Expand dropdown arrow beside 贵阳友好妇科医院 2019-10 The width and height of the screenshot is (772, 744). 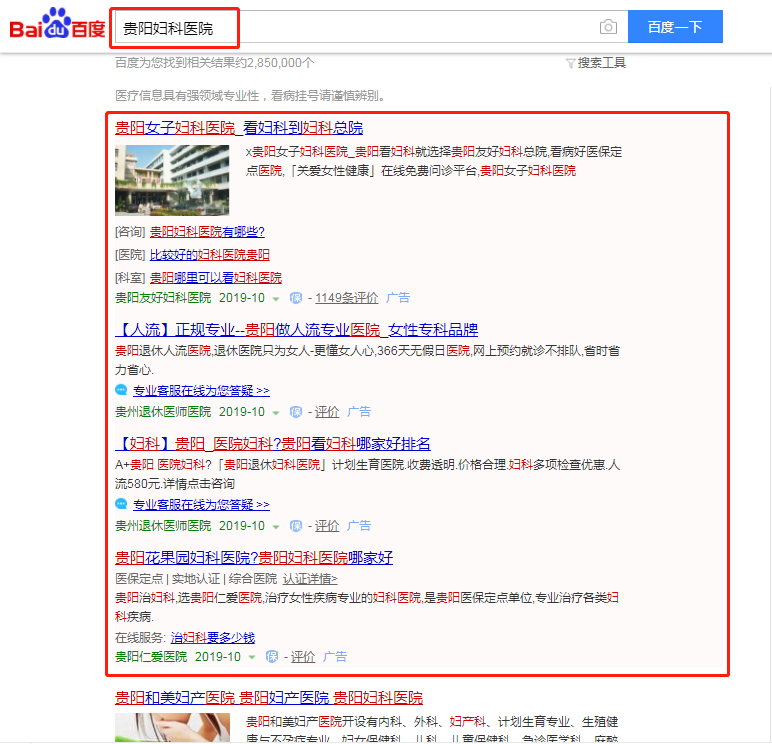point(276,299)
